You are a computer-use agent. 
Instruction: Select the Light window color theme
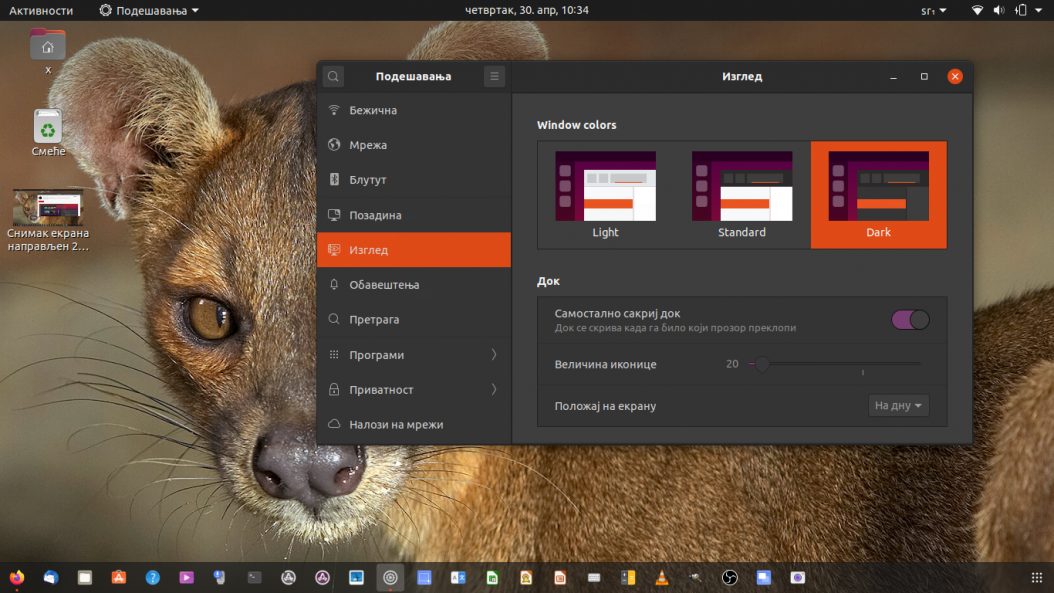pyautogui.click(x=605, y=195)
